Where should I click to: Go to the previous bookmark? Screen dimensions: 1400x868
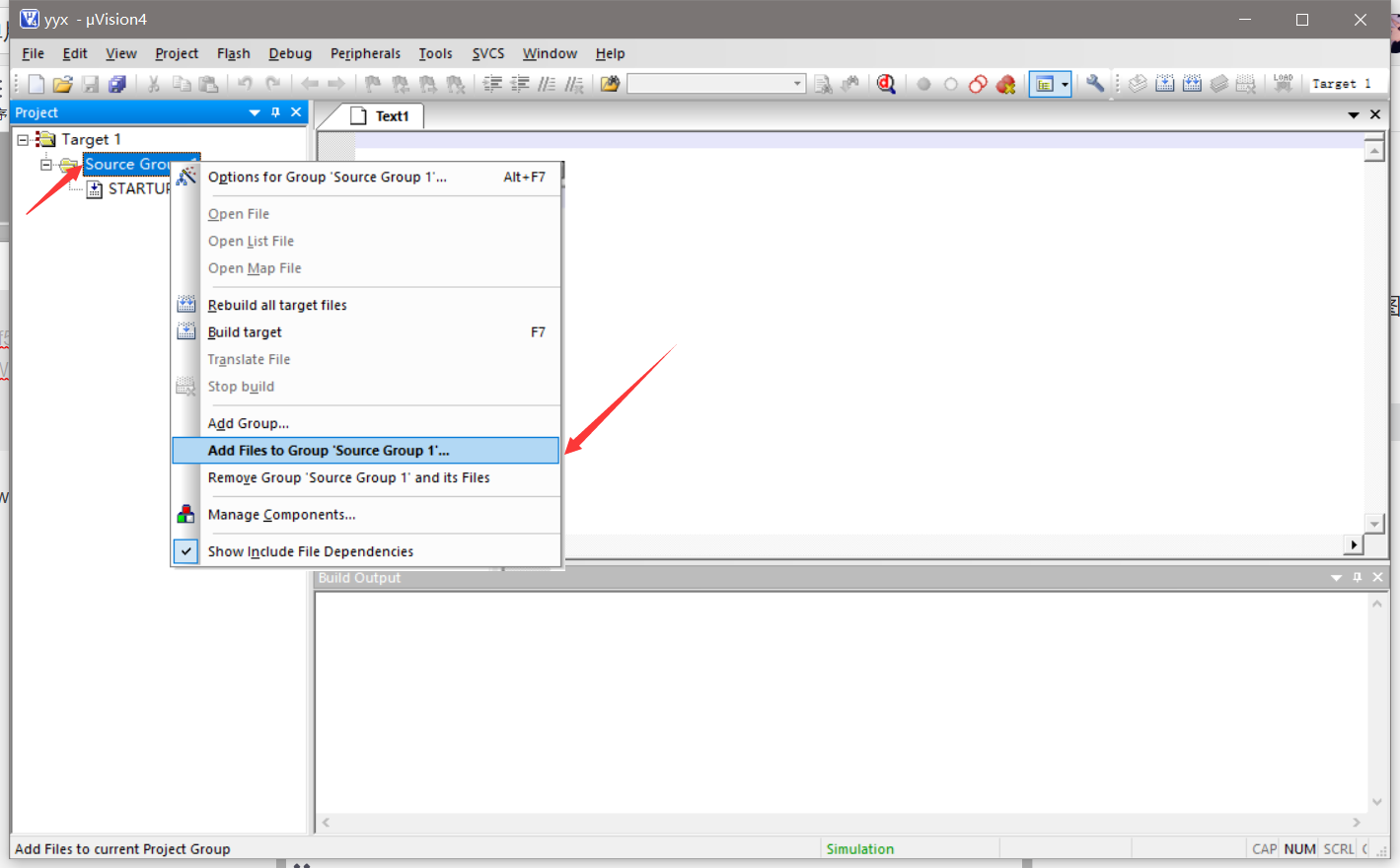(401, 84)
